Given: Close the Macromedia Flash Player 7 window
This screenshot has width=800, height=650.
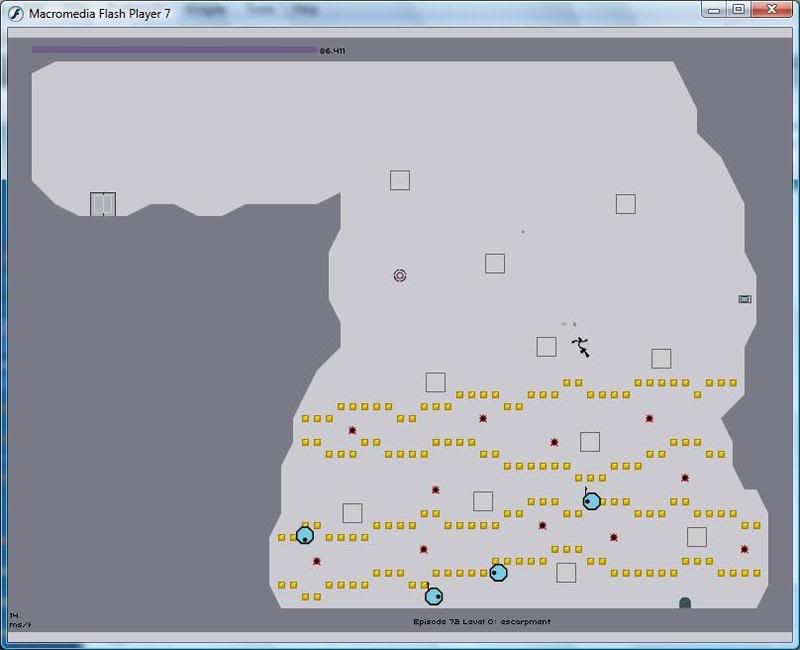Looking at the screenshot, I should pyautogui.click(x=772, y=9).
